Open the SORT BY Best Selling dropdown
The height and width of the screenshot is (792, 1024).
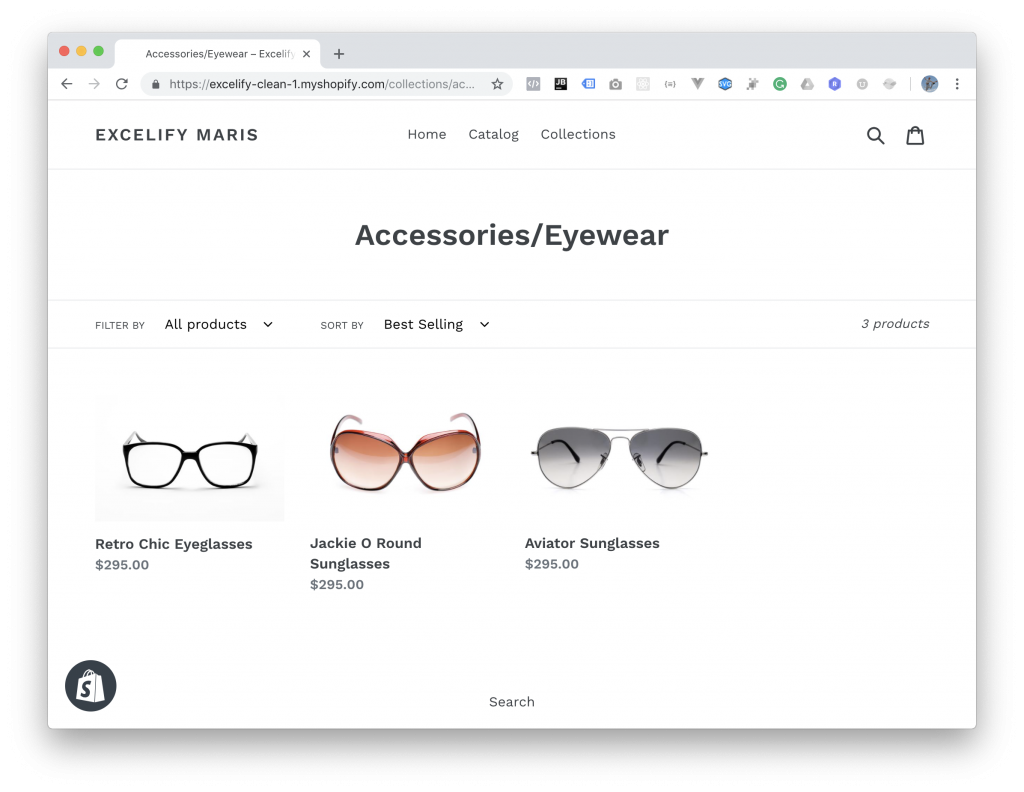point(436,324)
